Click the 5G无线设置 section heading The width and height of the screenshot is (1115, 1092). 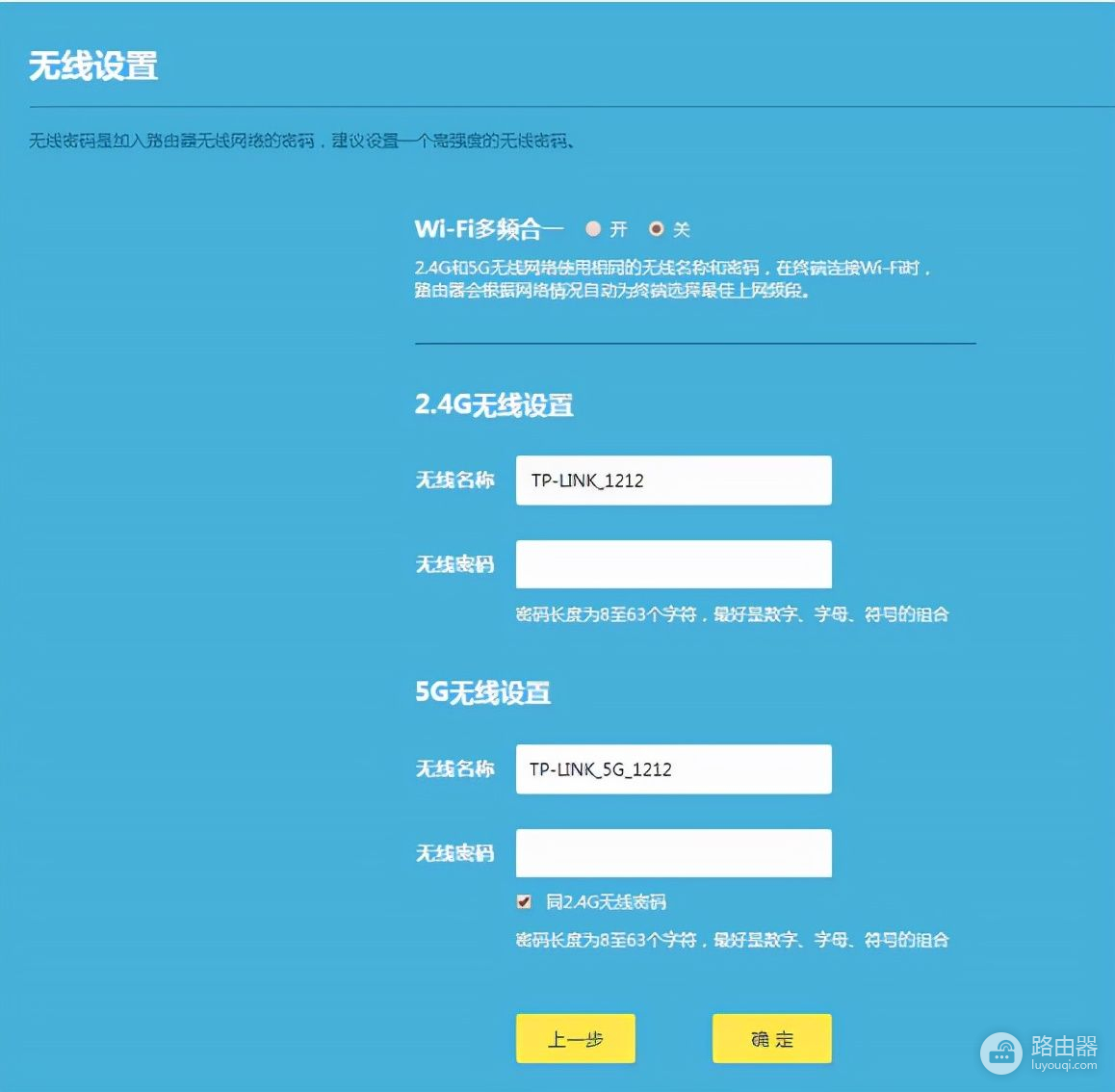[x=482, y=692]
